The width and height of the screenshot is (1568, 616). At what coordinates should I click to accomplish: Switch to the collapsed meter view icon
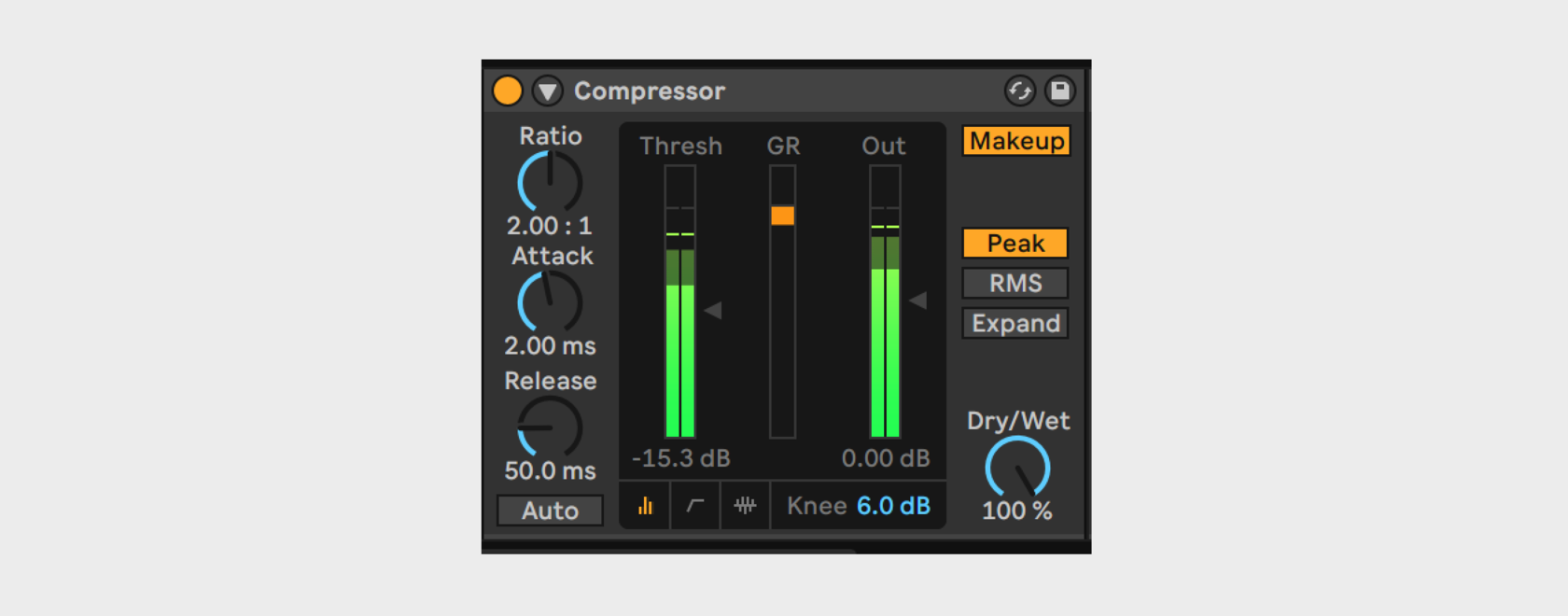pyautogui.click(x=645, y=506)
